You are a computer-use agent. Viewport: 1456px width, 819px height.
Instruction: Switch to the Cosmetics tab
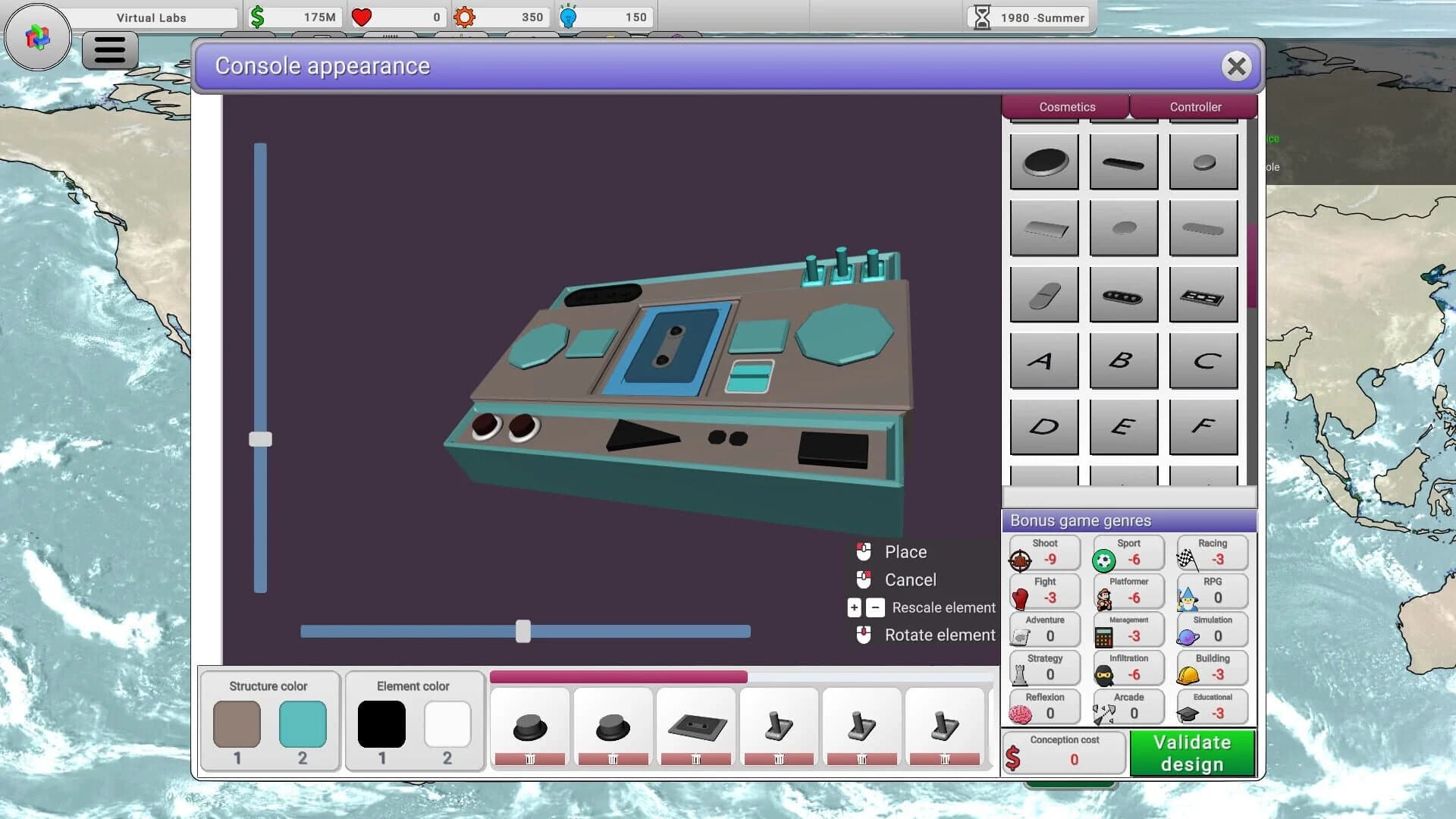pos(1067,107)
